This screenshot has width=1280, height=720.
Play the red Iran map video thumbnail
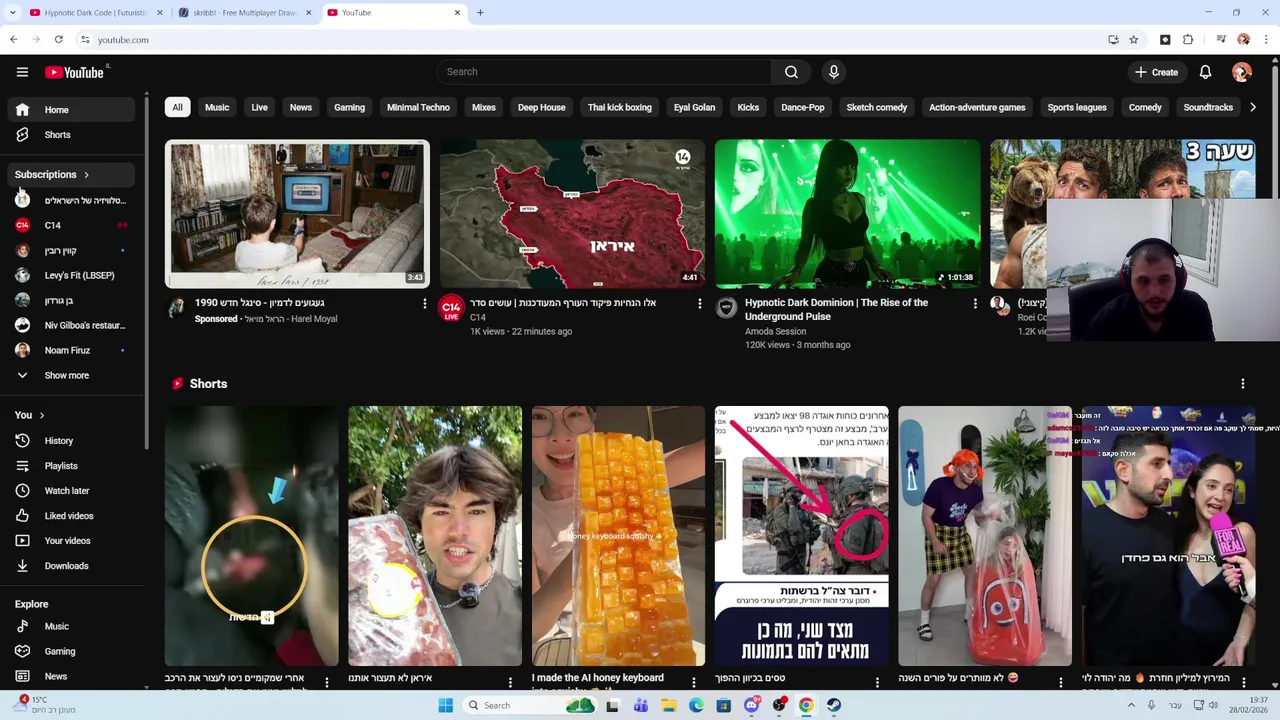(x=572, y=214)
